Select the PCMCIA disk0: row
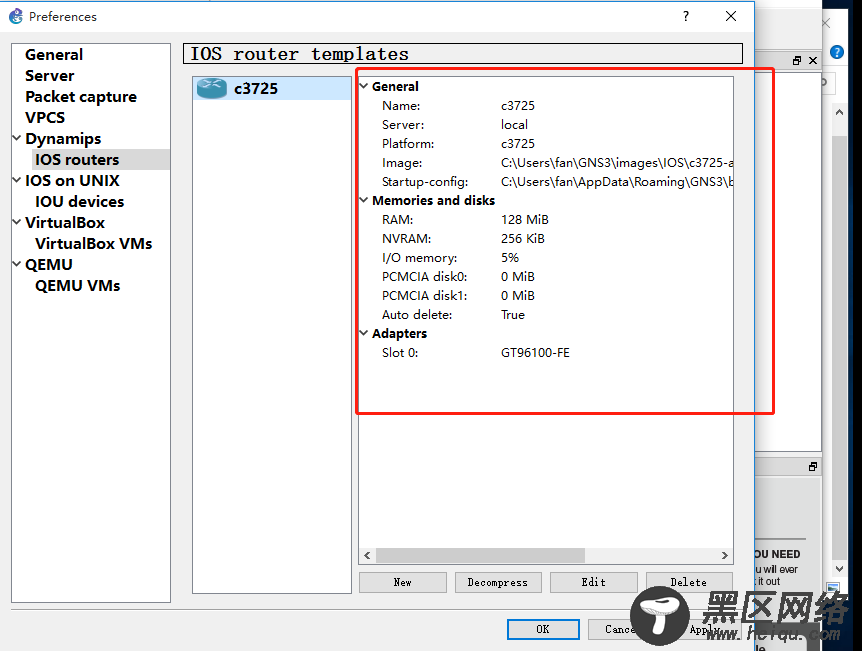The image size is (862, 651). [546, 277]
